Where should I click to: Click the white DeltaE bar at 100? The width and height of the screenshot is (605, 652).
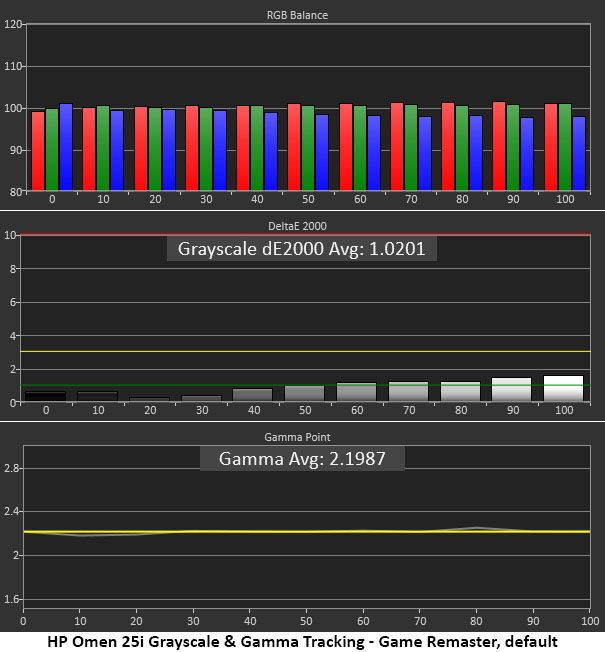click(563, 388)
